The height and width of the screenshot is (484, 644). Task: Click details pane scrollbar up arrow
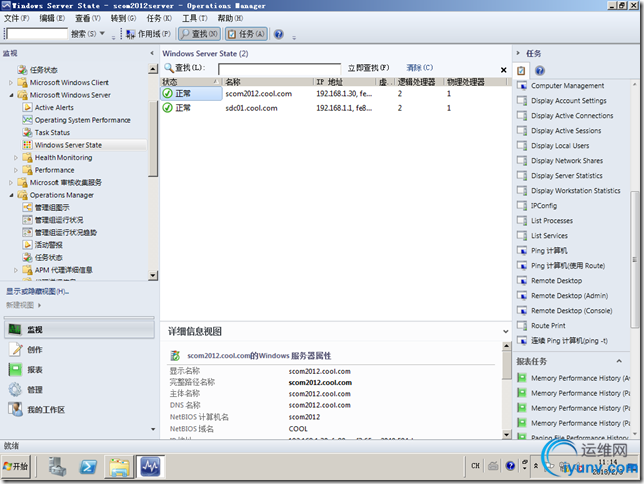(x=506, y=346)
